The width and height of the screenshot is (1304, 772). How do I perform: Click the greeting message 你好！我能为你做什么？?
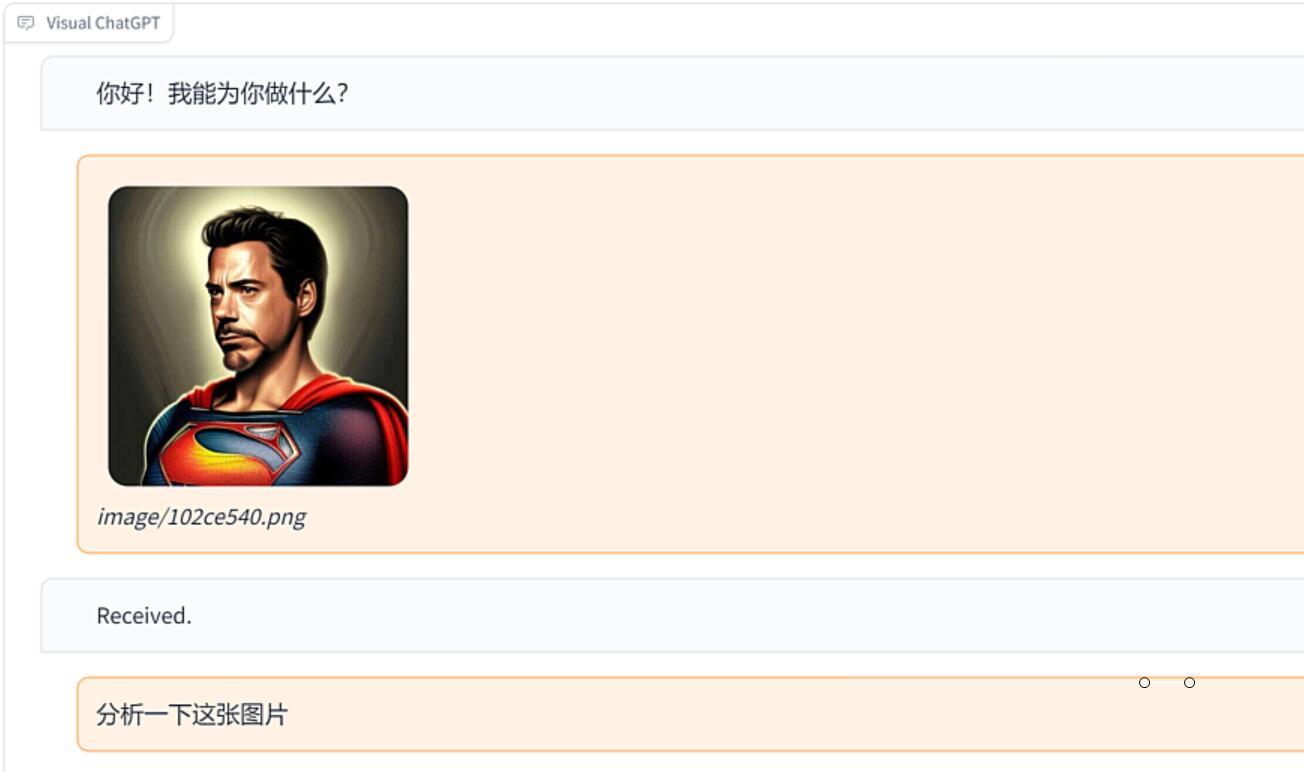[222, 94]
